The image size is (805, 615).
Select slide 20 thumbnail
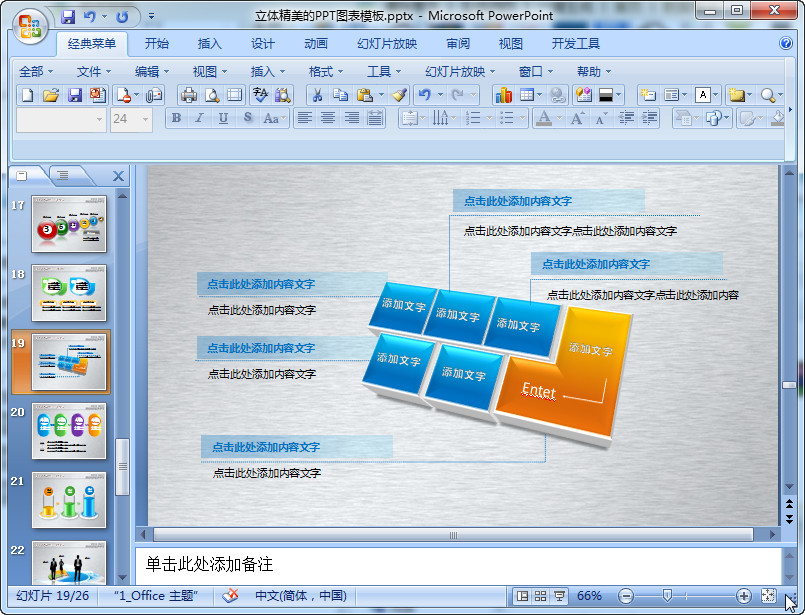click(x=69, y=431)
